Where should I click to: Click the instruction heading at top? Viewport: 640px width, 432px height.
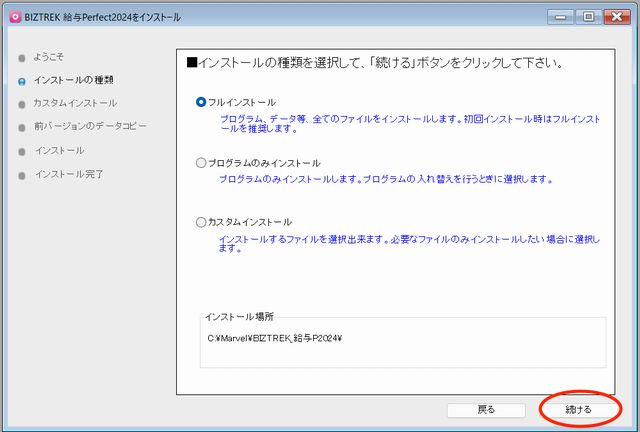click(x=375, y=63)
